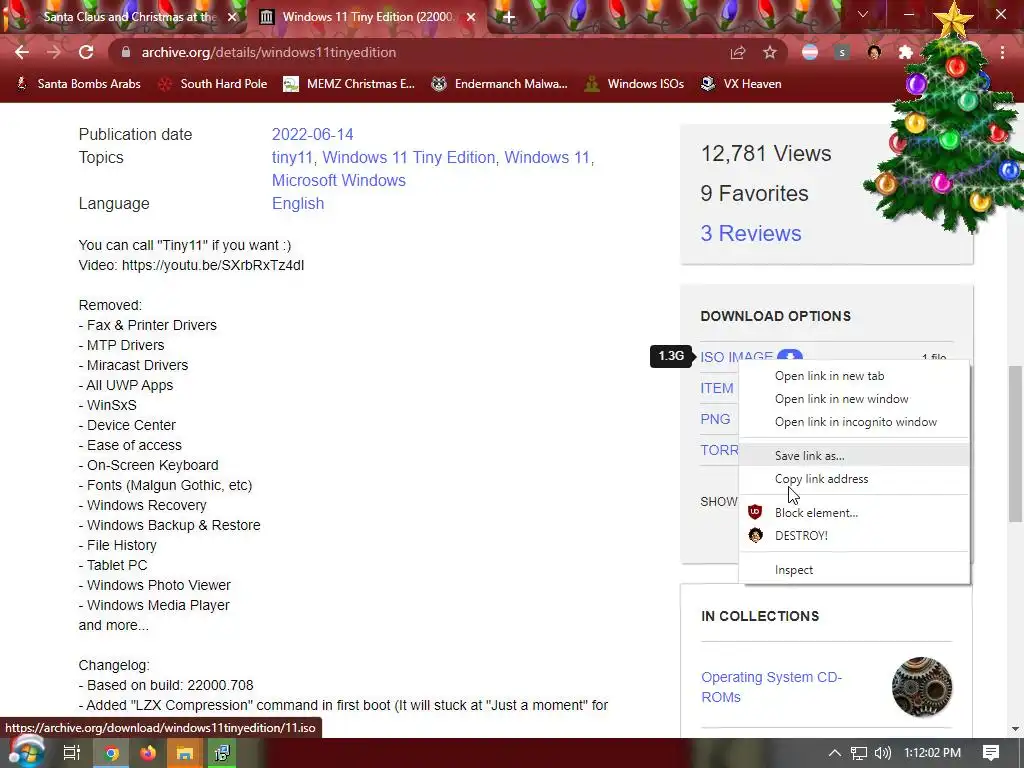Select Save link as... from context menu
1024x768 pixels.
pos(854,456)
